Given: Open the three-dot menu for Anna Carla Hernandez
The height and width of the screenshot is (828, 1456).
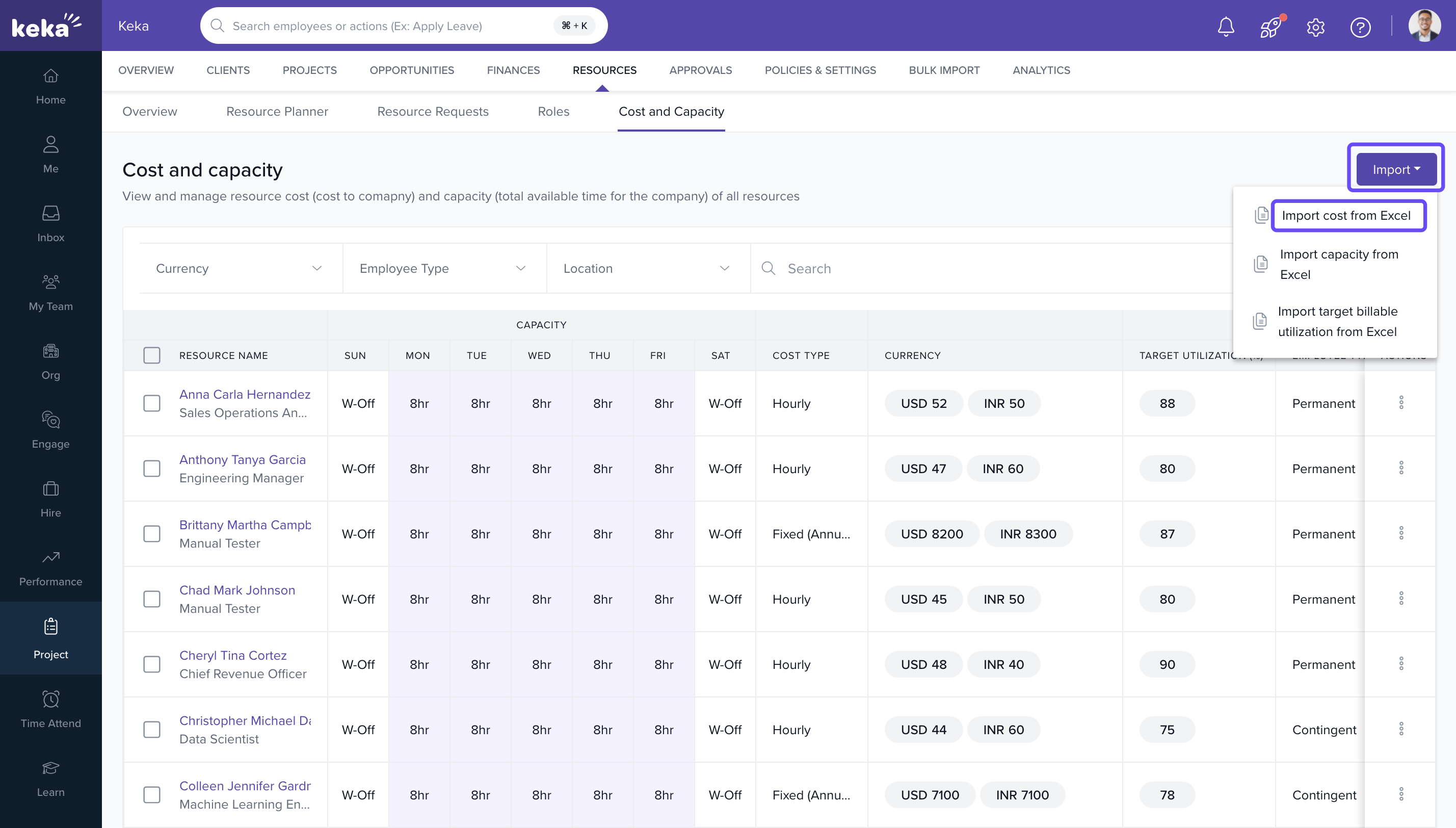Looking at the screenshot, I should (1401, 403).
